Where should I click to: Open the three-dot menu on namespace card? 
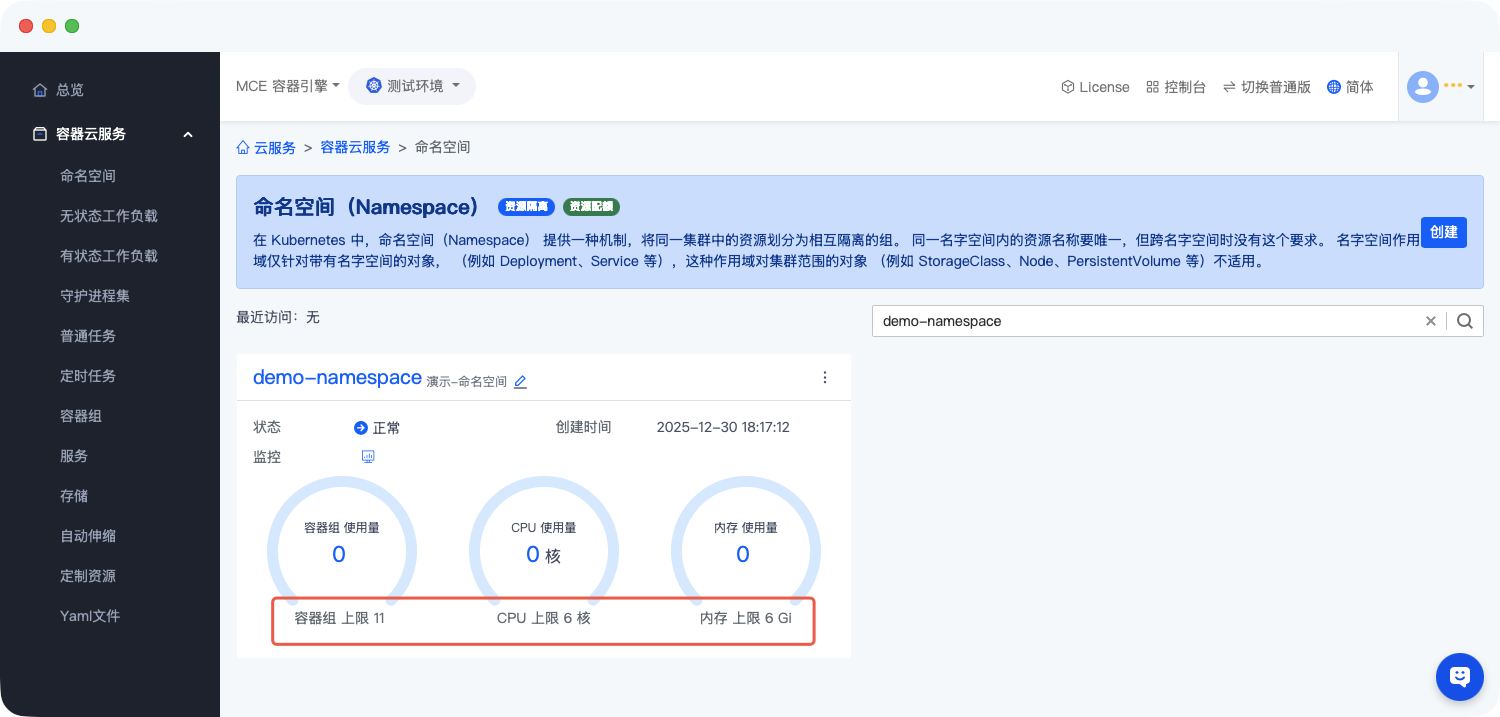click(x=825, y=377)
